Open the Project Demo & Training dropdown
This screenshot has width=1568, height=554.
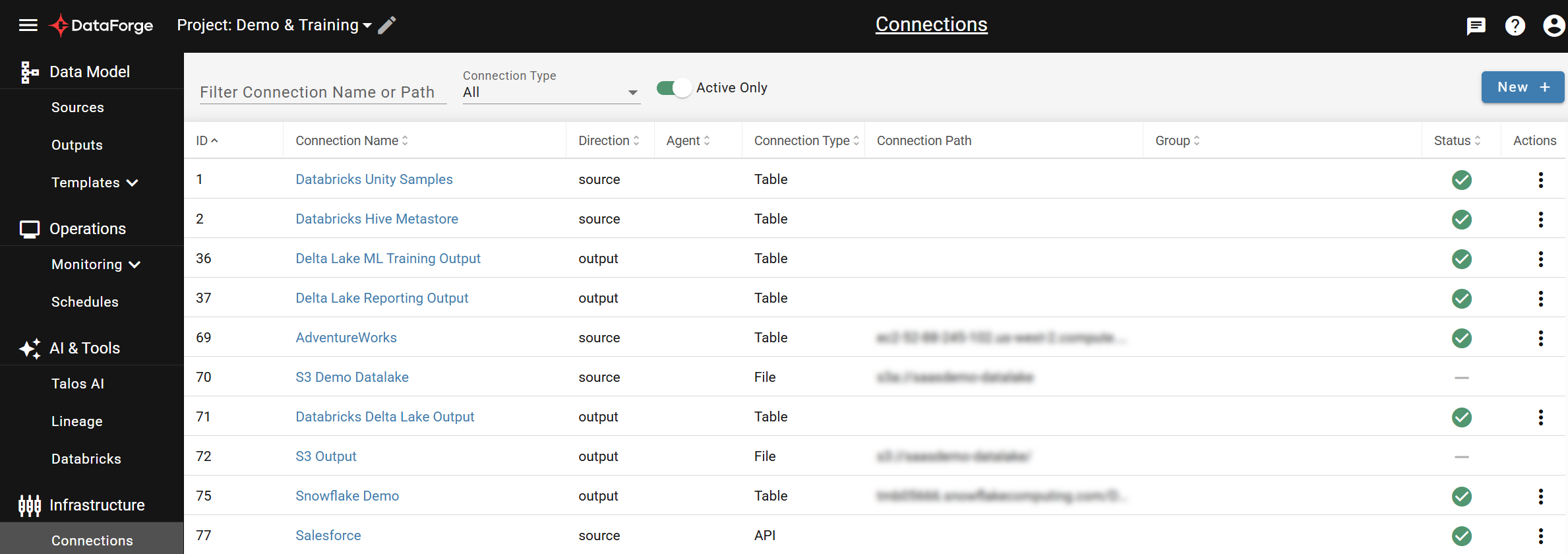click(274, 25)
